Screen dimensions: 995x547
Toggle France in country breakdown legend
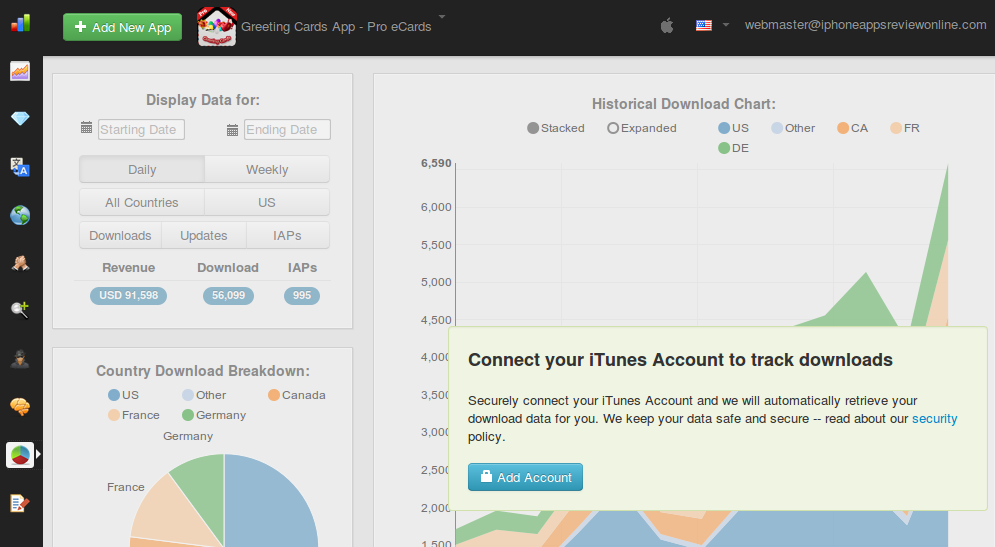click(x=134, y=415)
